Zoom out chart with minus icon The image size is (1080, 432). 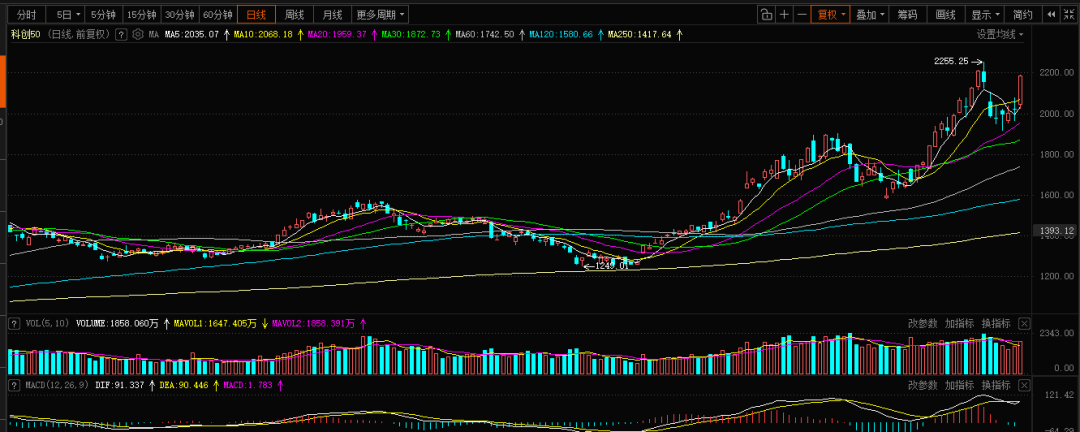801,14
